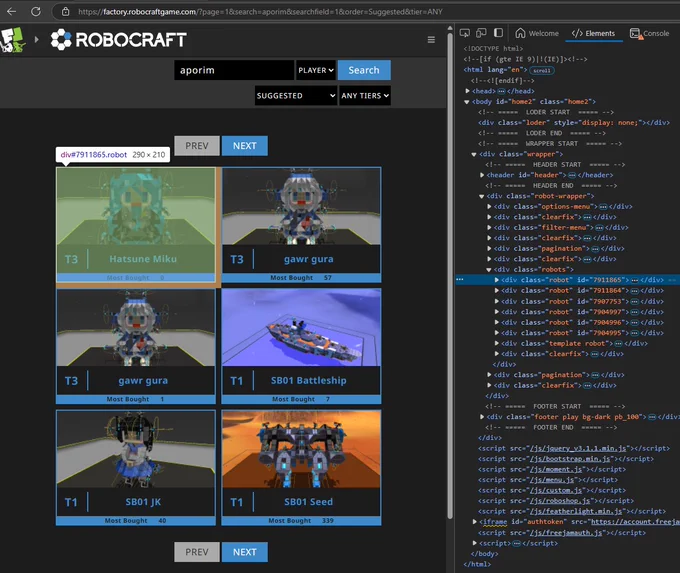Viewport: 680px width, 573px height.
Task: Open the gawr gura robot with 1 bought
Action: [x=136, y=346]
